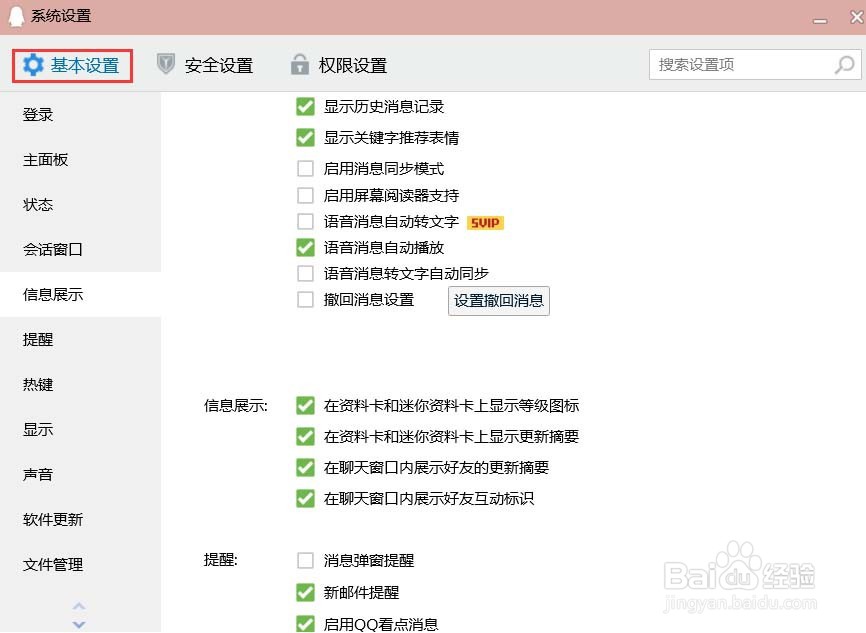Click the search magnifier icon
Image resolution: width=866 pixels, height=633 pixels.
coord(844,65)
